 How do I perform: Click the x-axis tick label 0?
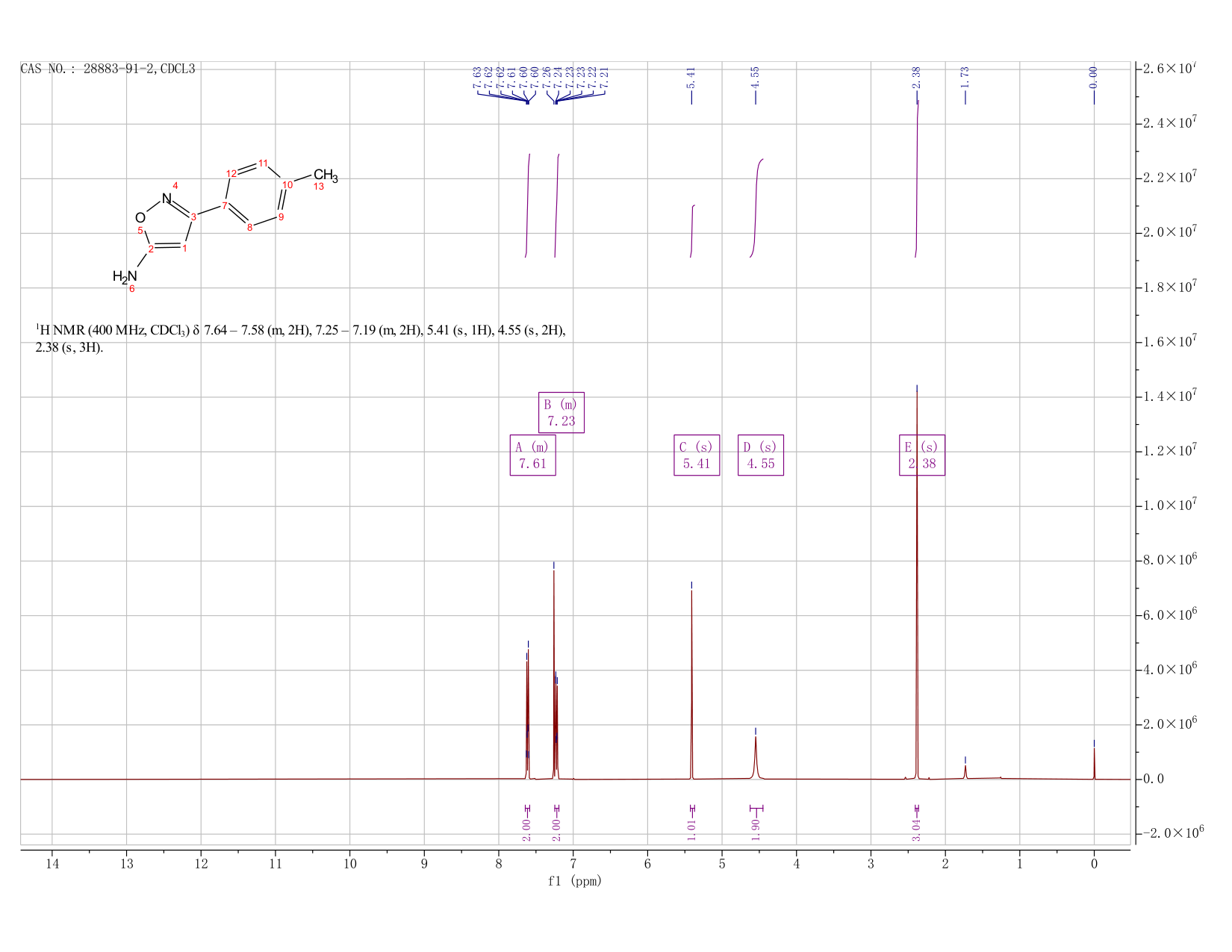1095,864
